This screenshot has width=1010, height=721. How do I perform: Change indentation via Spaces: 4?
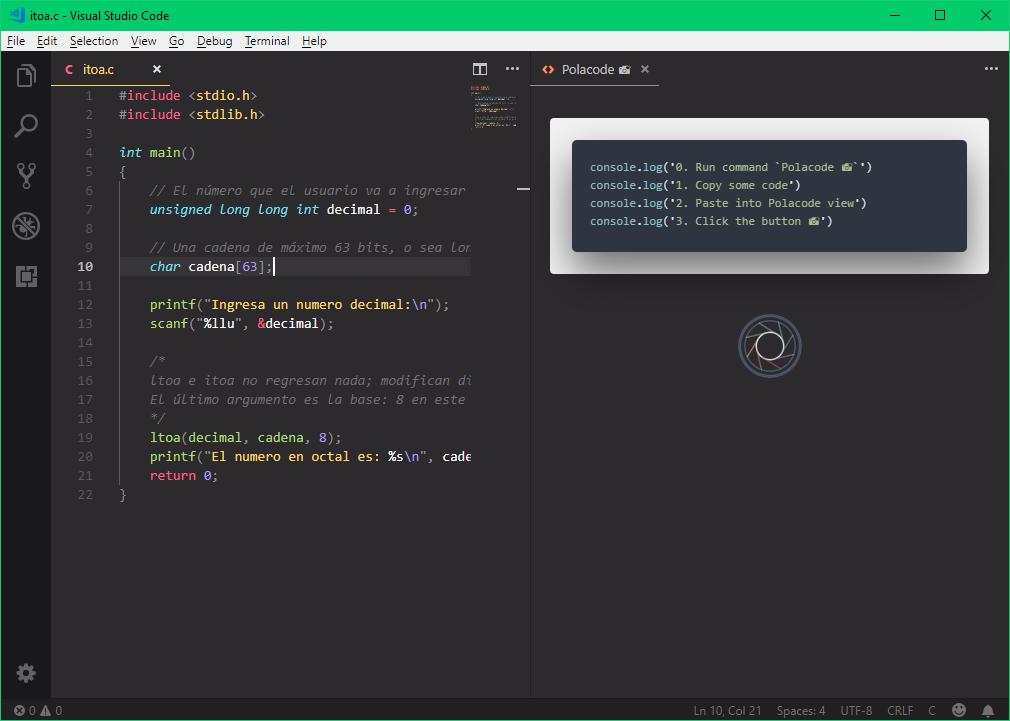[x=801, y=711]
